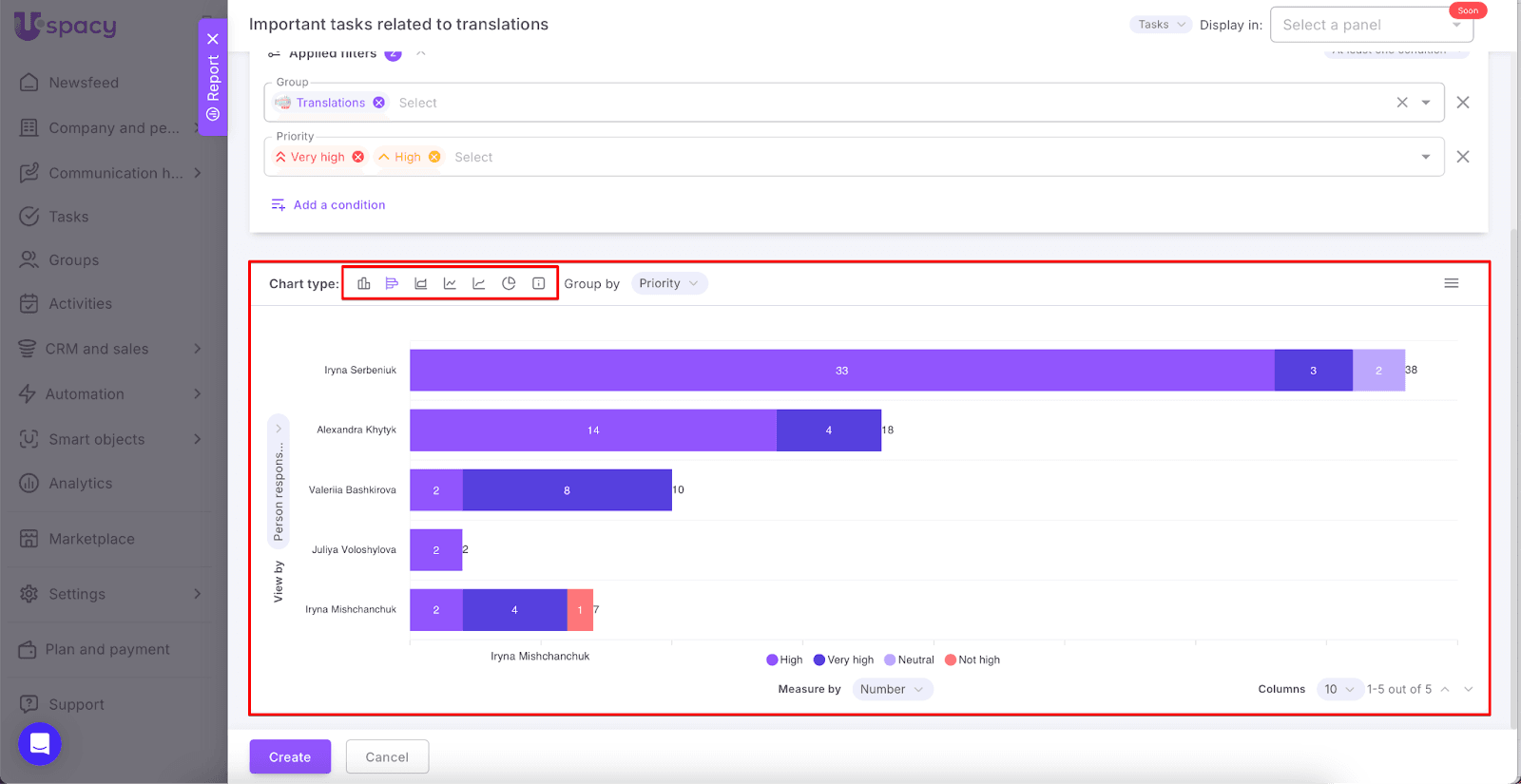1521x784 pixels.
Task: Select the horizontal bar chart type icon
Action: 392,283
